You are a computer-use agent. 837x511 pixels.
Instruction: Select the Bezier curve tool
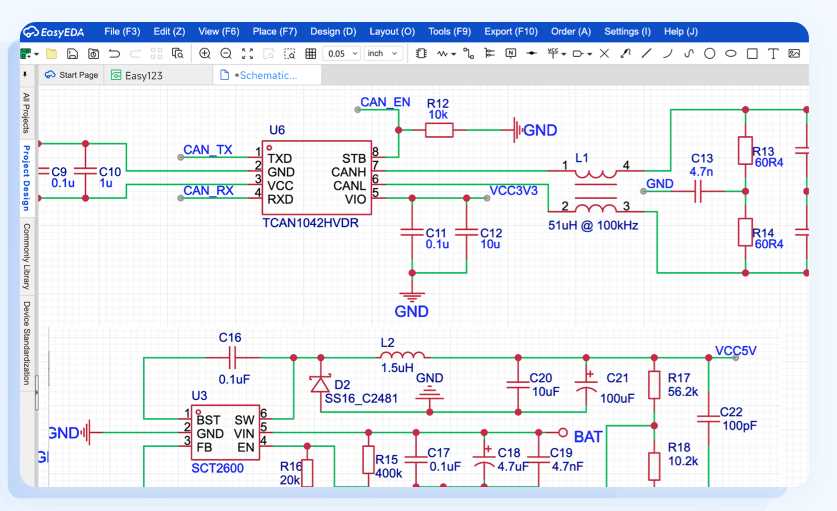689,53
